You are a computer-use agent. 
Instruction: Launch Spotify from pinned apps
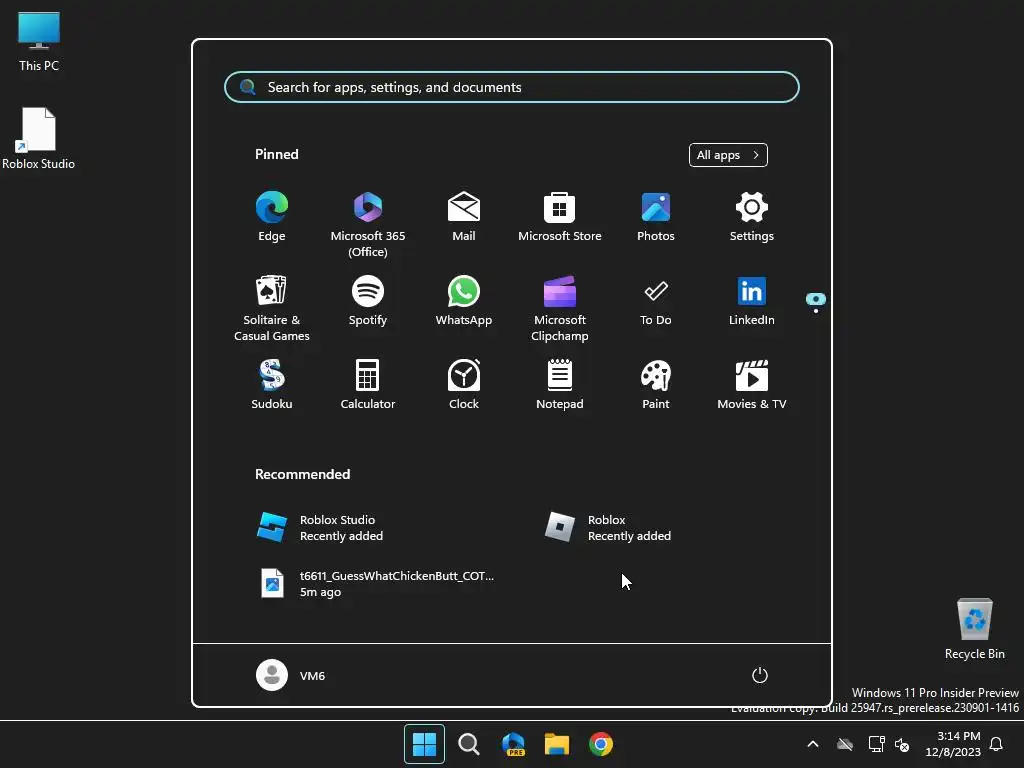368,301
